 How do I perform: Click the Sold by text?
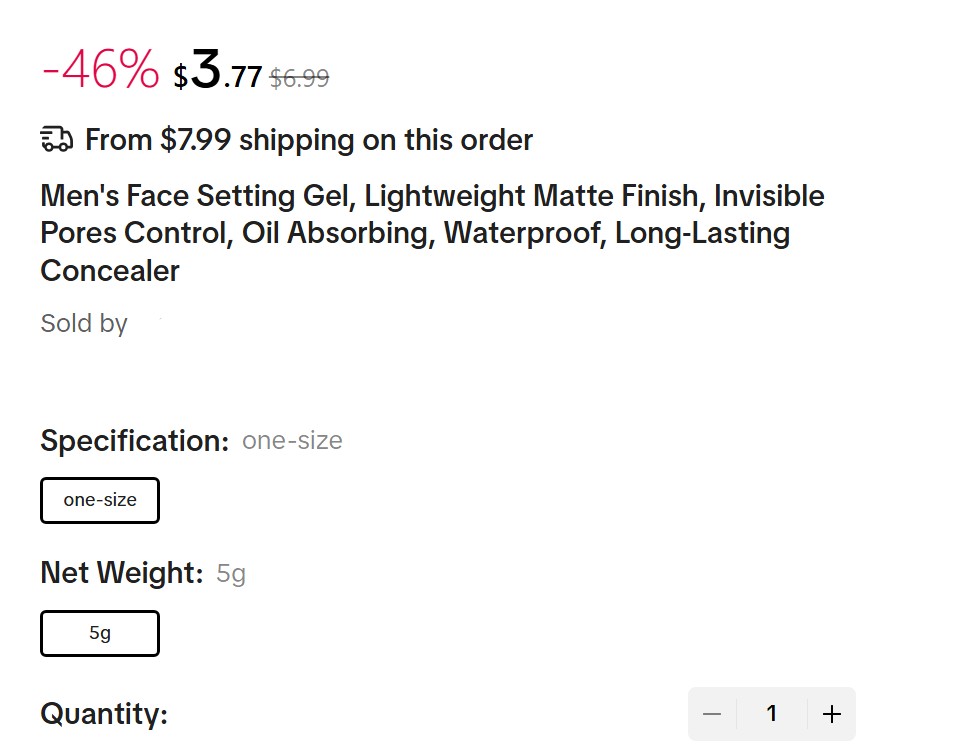84,324
